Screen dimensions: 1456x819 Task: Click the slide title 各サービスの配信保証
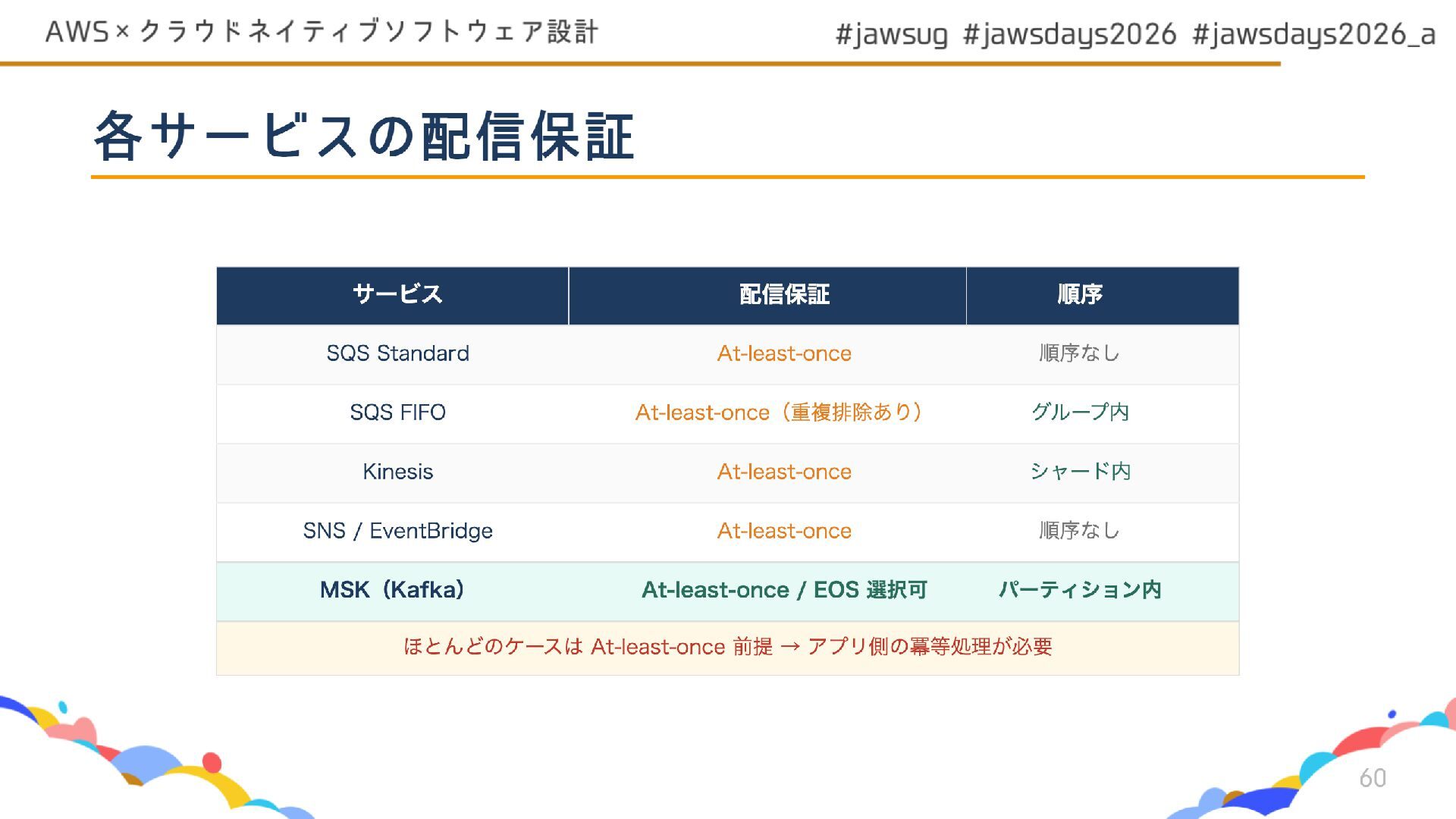[364, 136]
